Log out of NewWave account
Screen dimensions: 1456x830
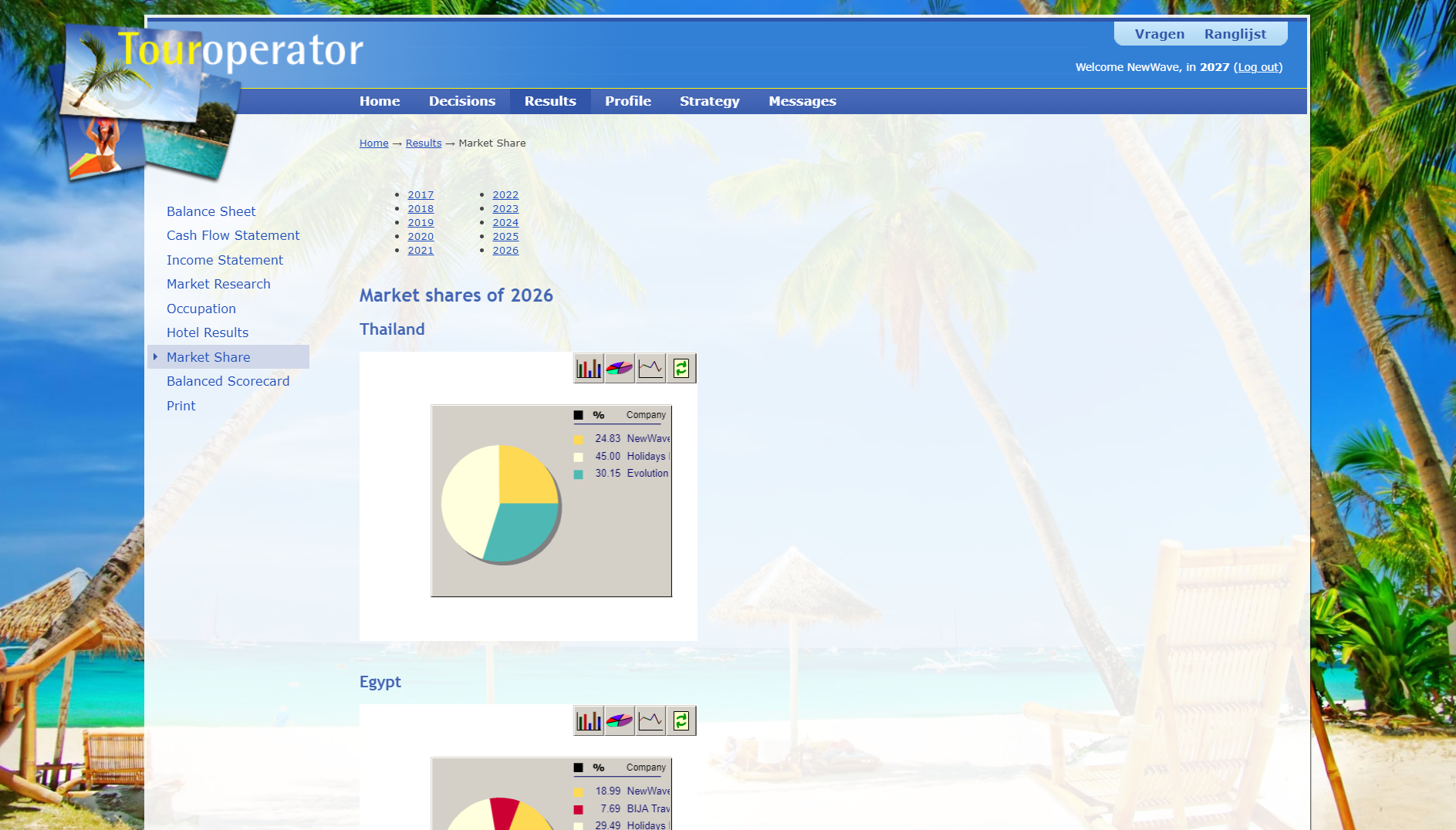[1258, 67]
